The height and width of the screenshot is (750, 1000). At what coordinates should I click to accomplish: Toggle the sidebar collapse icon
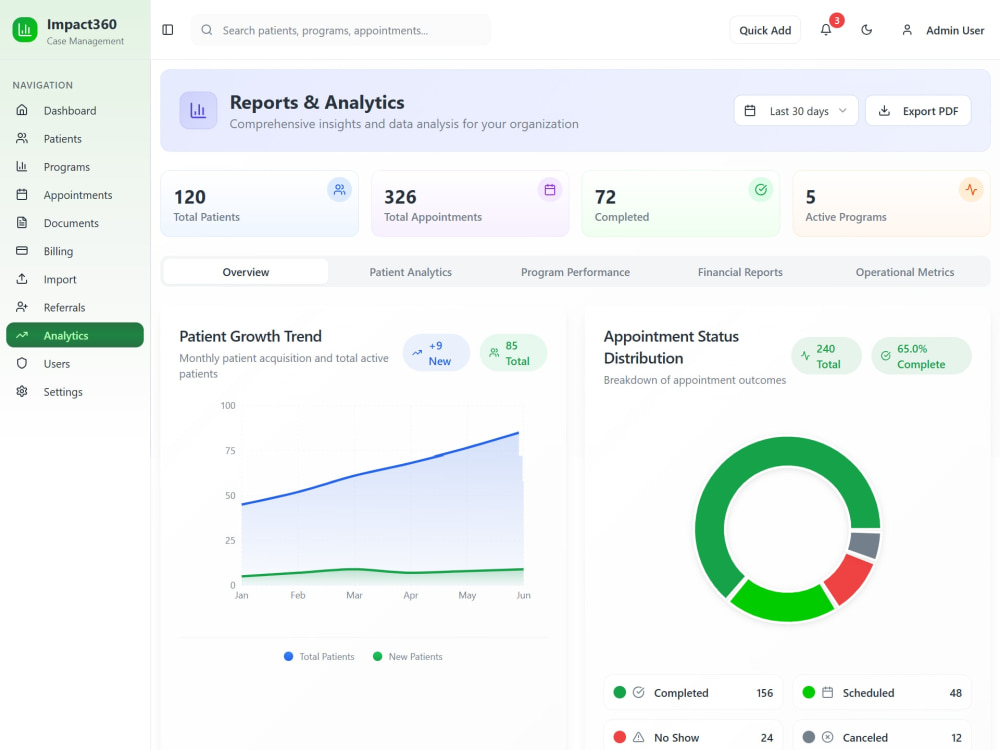(168, 30)
